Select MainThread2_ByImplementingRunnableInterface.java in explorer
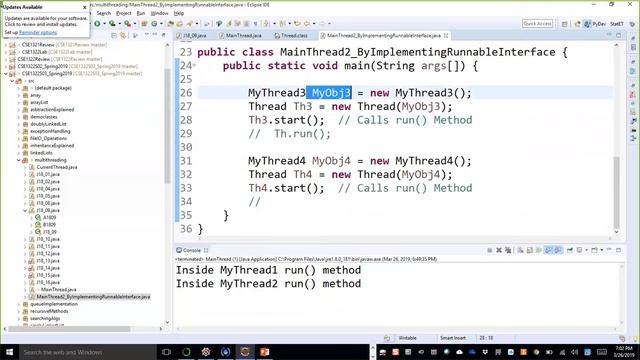 pos(93,297)
